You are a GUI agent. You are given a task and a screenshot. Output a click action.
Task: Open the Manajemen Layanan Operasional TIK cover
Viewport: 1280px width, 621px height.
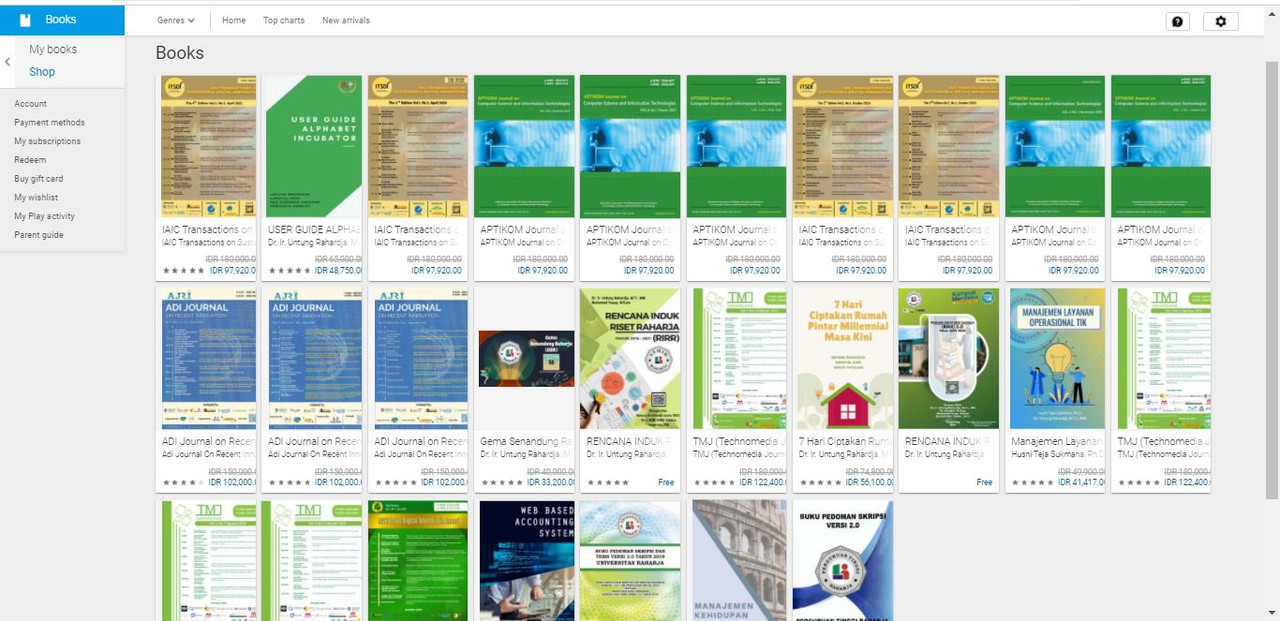(1055, 359)
